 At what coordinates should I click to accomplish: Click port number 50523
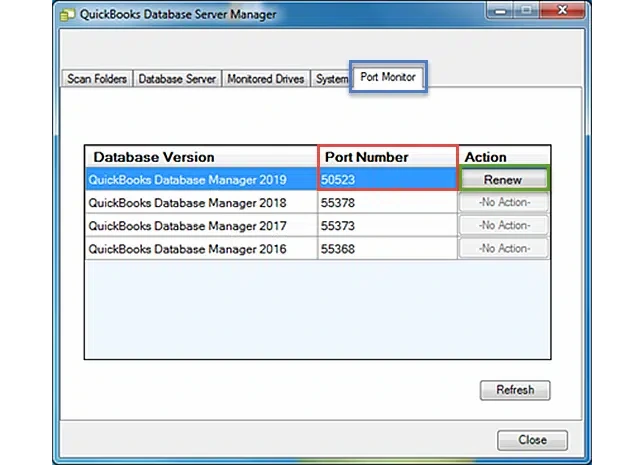tap(338, 180)
